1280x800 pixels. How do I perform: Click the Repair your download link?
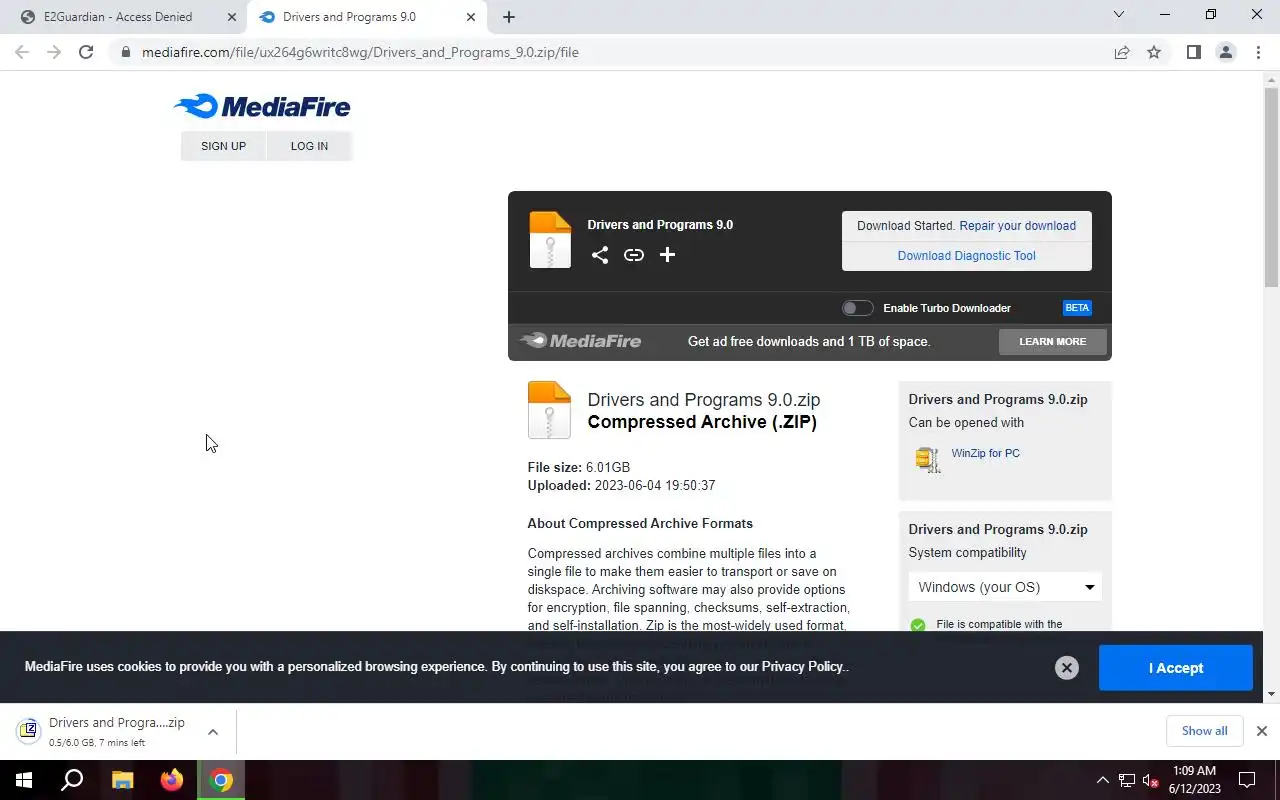(x=1018, y=226)
